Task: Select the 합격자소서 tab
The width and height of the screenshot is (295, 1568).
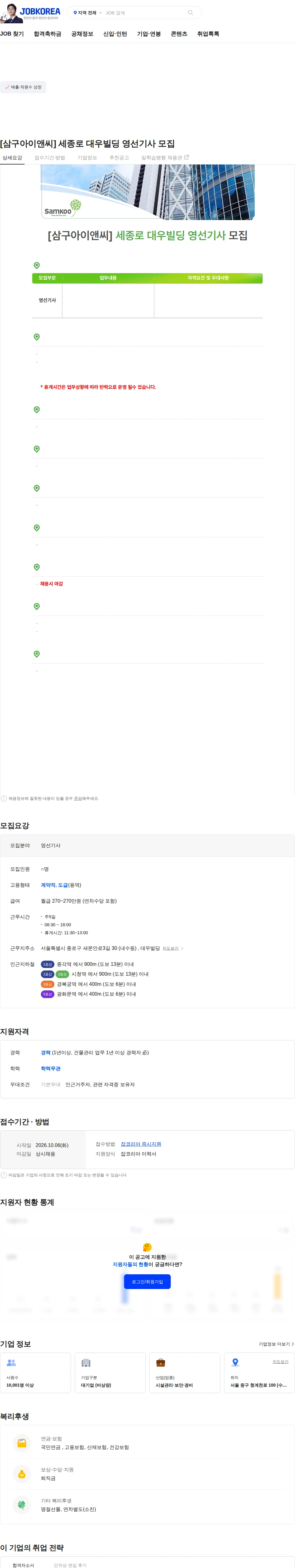Action: coord(23,1564)
